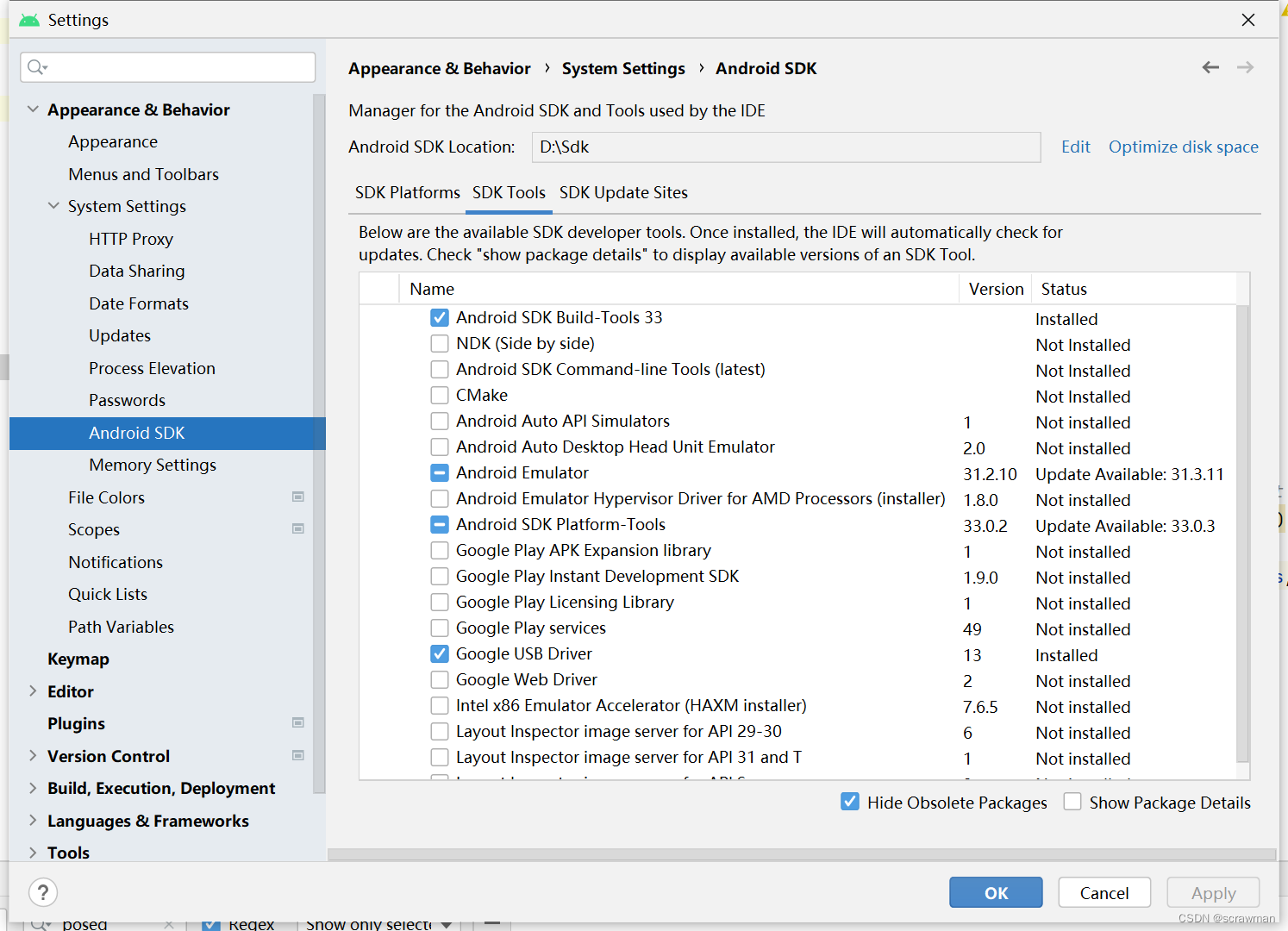Click the settings tree vertical scrollbar

point(319,444)
